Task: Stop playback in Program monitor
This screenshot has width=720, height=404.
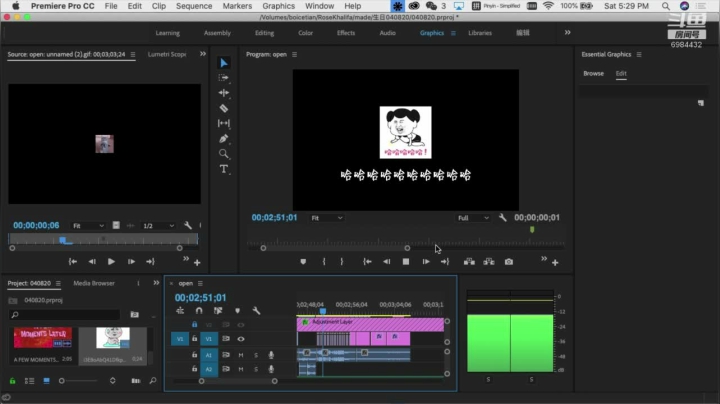Action: pyautogui.click(x=406, y=262)
